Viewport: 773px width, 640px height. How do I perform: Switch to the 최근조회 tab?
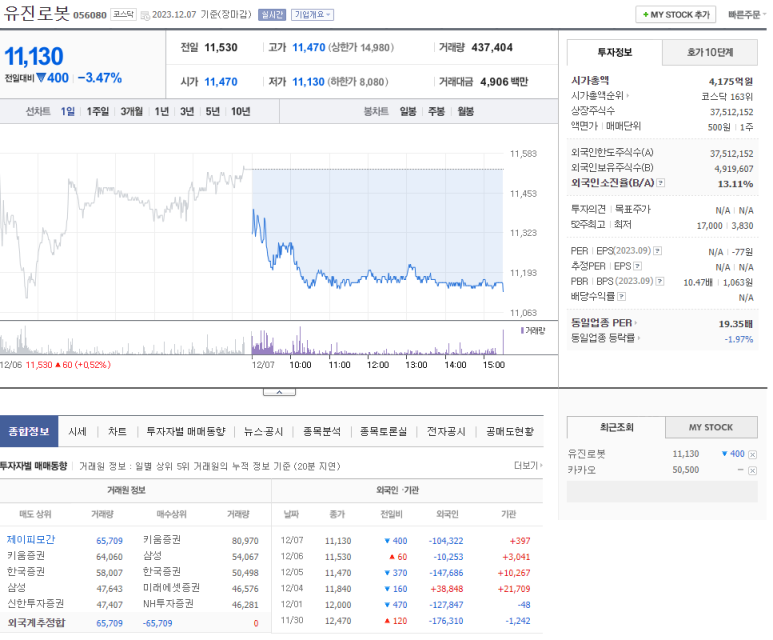(x=616, y=427)
